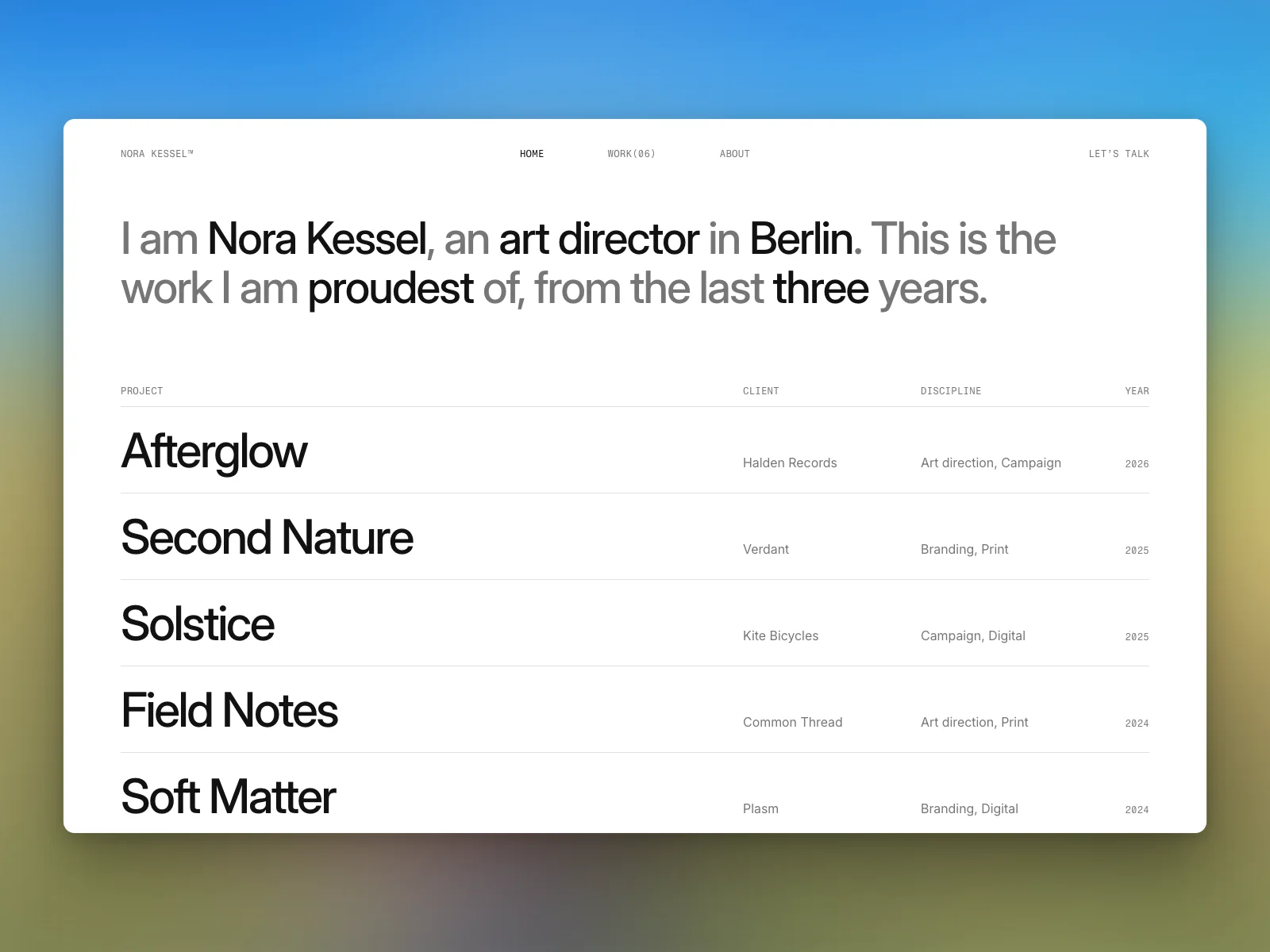
Task: Click the year 2026 in Afterglow row
Action: [x=1137, y=464]
